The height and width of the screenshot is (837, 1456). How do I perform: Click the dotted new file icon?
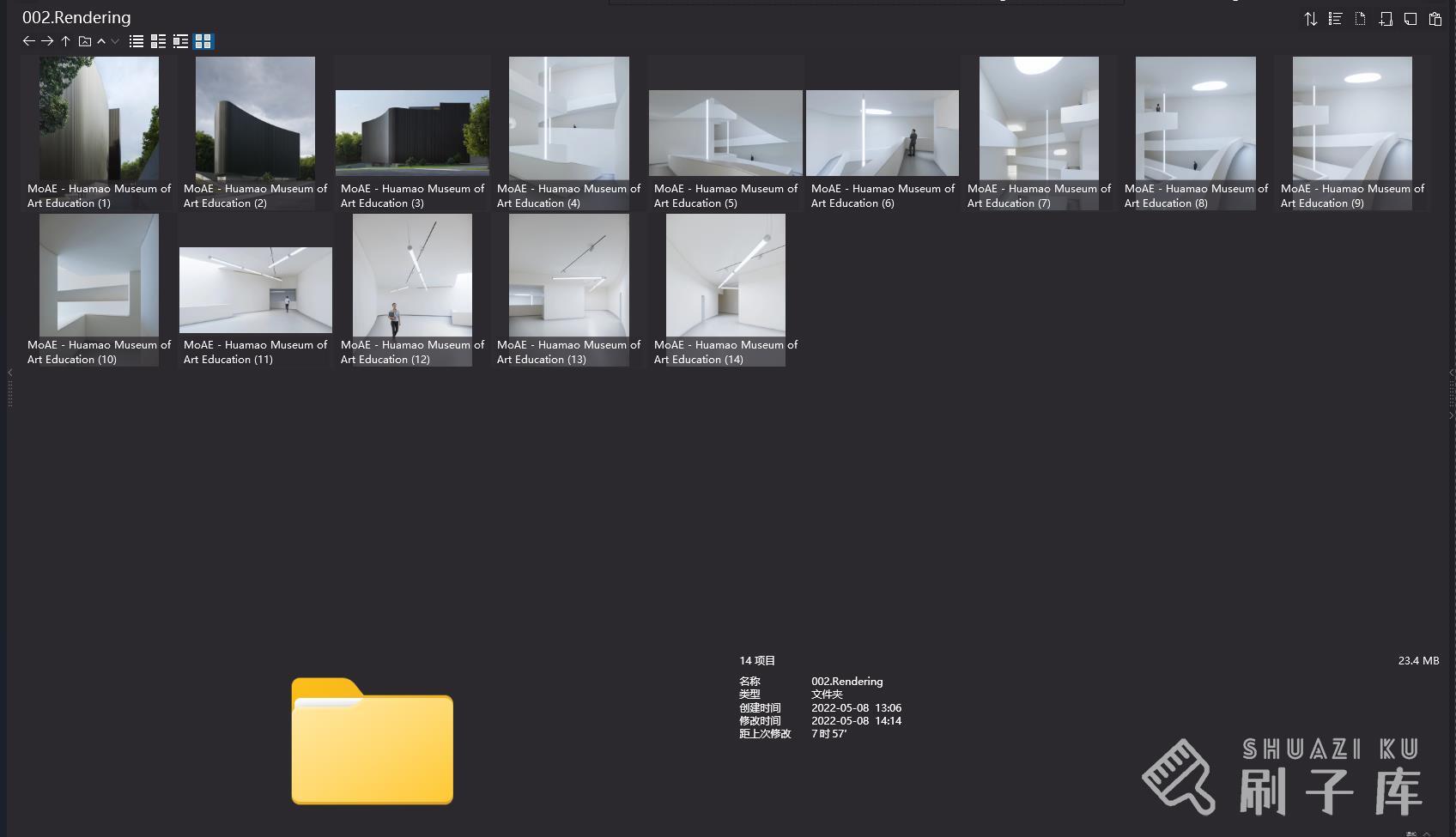click(x=1360, y=19)
